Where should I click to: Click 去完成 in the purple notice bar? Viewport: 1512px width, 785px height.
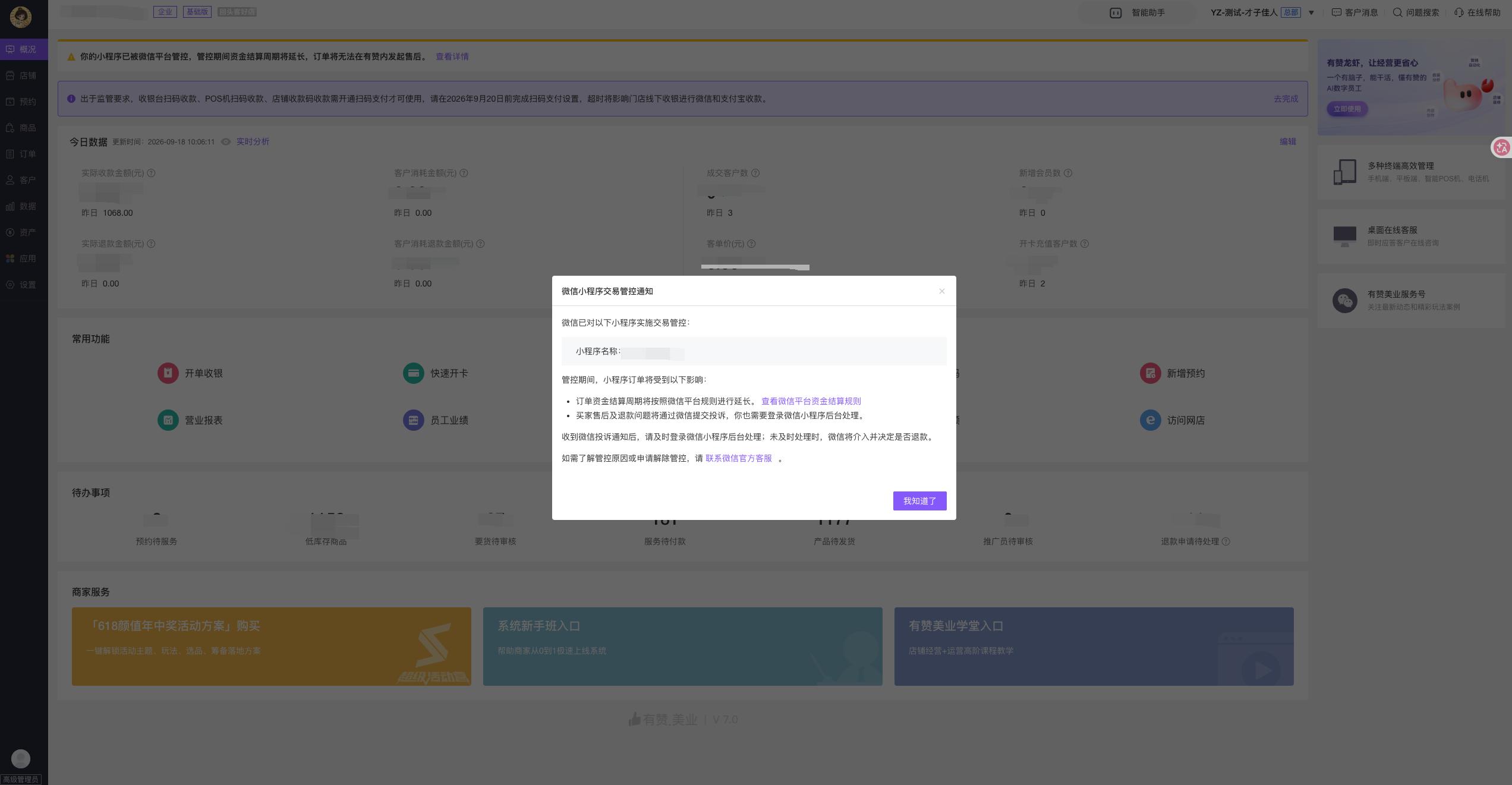[x=1286, y=99]
